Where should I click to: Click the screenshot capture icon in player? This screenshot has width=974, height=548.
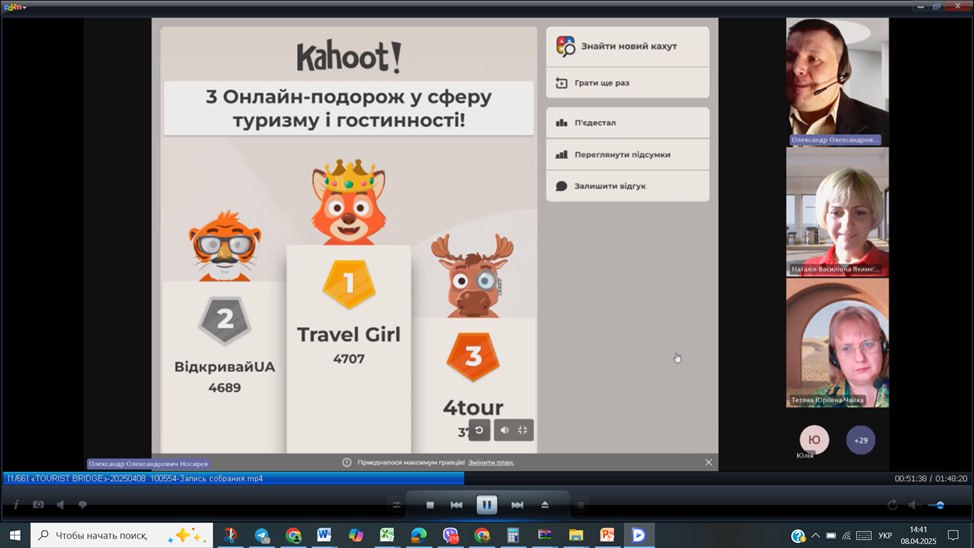pyautogui.click(x=39, y=505)
